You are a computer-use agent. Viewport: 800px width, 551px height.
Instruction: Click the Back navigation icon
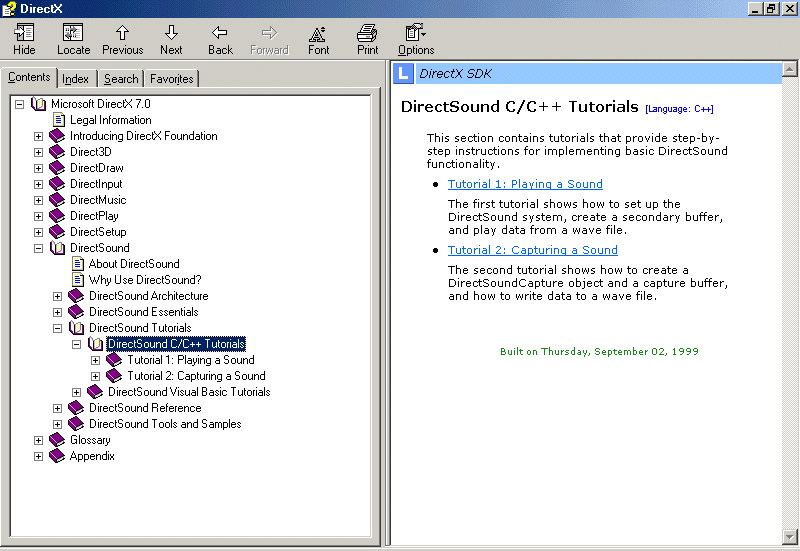pyautogui.click(x=220, y=33)
